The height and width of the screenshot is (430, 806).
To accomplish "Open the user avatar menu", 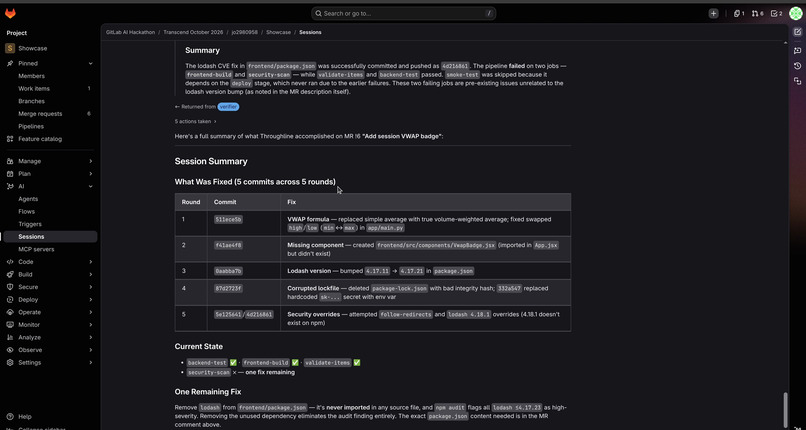I will [795, 14].
